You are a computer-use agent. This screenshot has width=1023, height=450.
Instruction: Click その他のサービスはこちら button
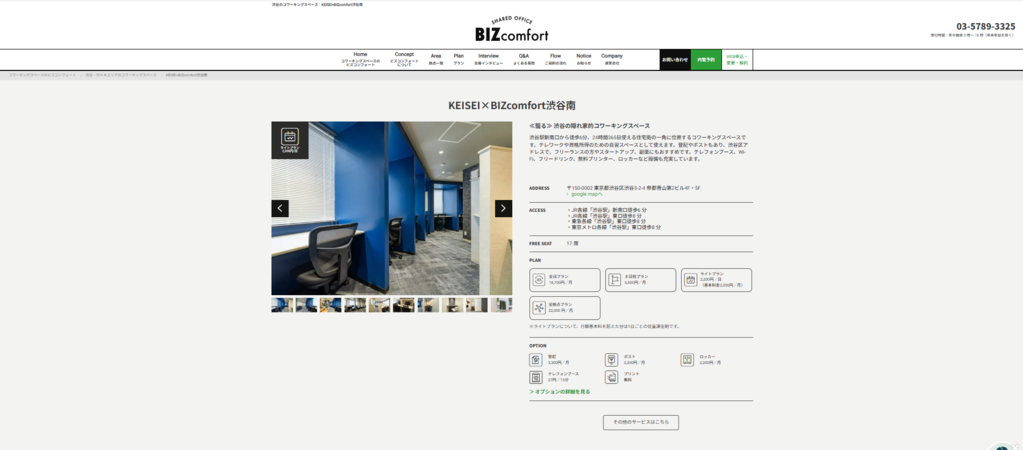coord(641,422)
